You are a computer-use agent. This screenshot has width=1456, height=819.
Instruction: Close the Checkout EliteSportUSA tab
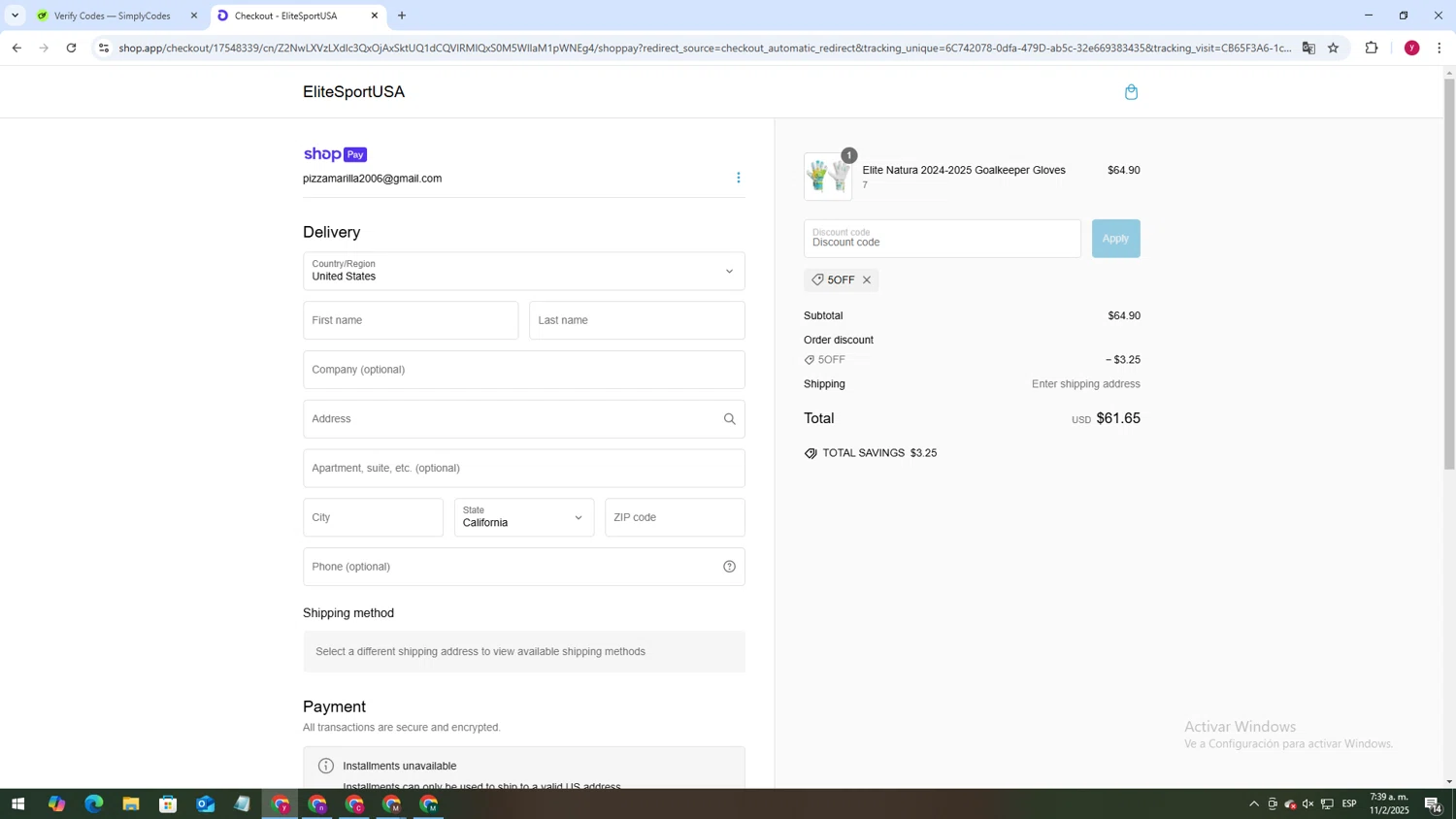[x=375, y=16]
